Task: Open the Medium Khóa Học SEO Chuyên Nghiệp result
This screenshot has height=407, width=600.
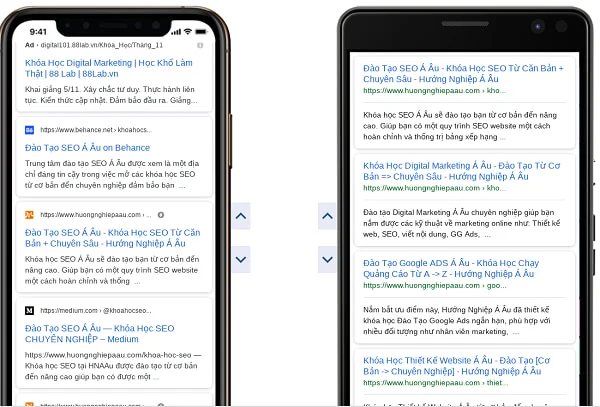Action: click(x=100, y=334)
